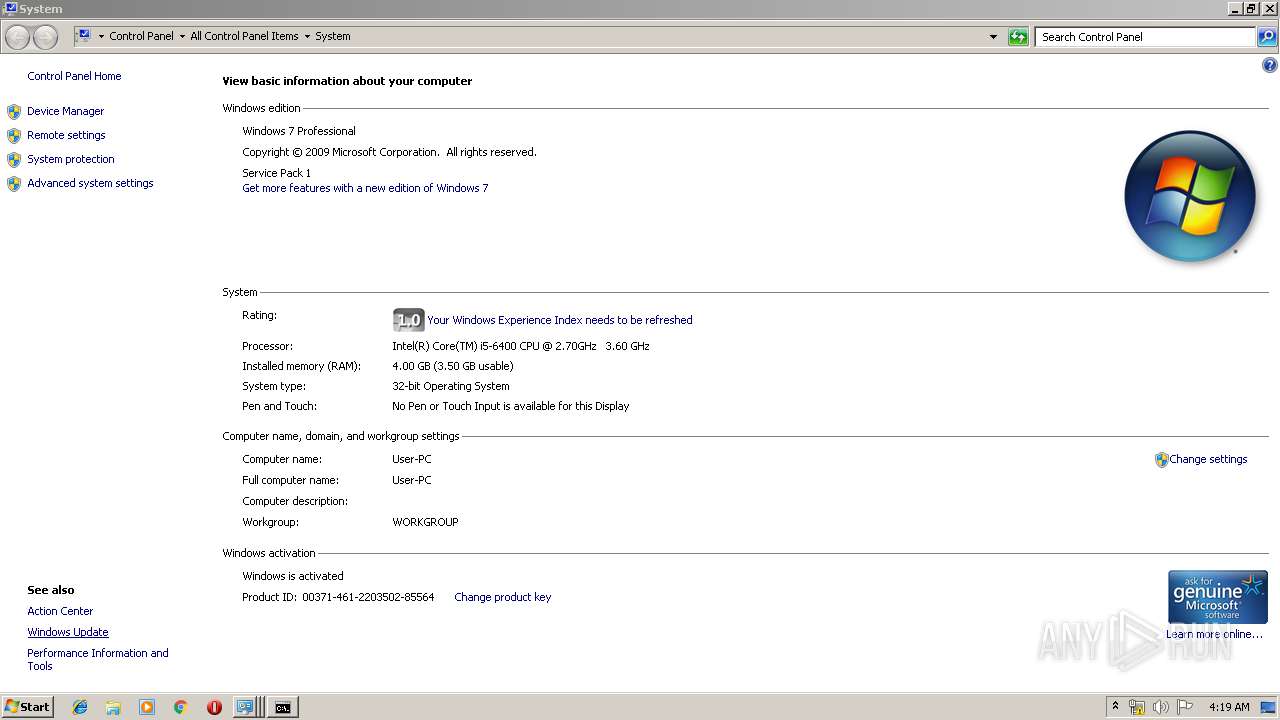The width and height of the screenshot is (1280, 720).
Task: Click the 32-bit Operating System text
Action: (451, 386)
